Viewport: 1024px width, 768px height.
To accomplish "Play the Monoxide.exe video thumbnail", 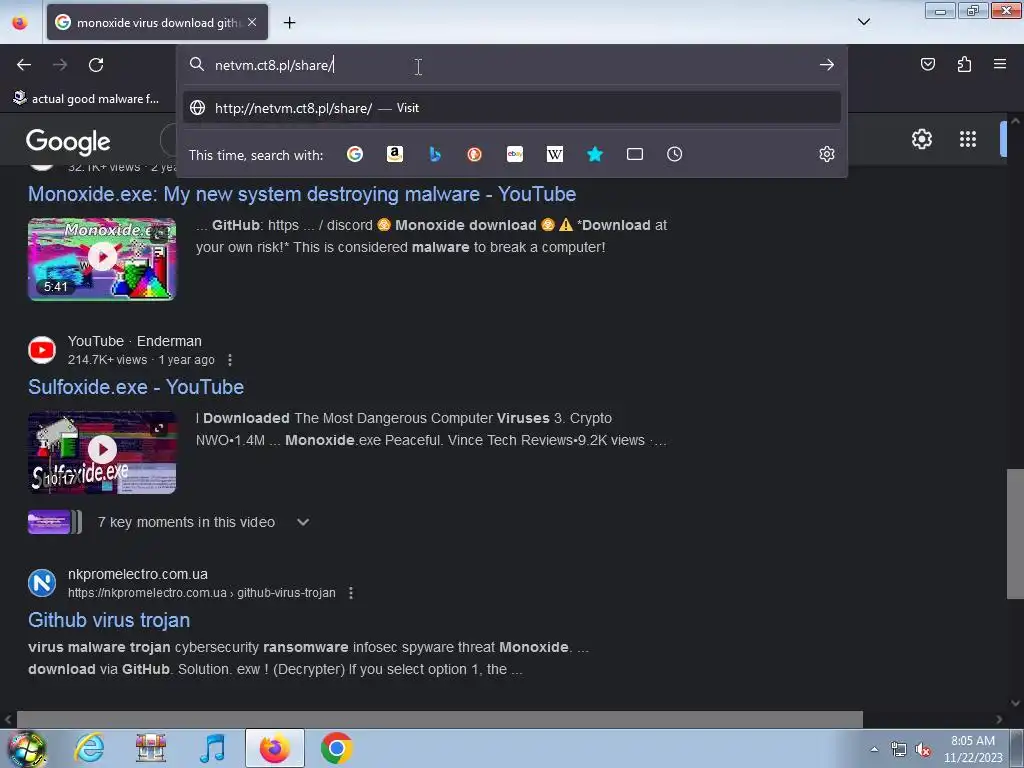I will pyautogui.click(x=102, y=259).
